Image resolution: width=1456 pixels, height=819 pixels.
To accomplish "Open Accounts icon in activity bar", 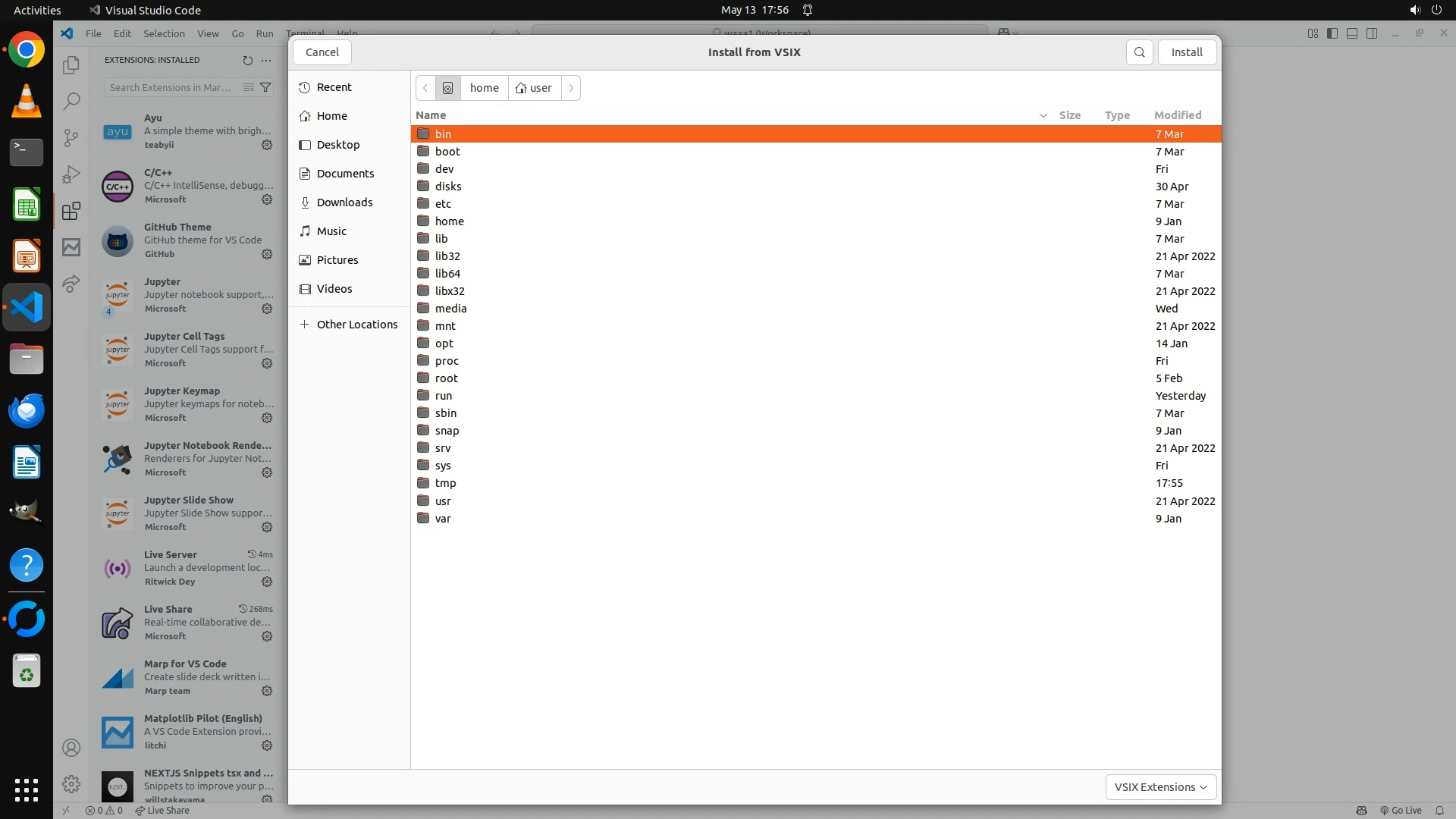I will [x=71, y=748].
